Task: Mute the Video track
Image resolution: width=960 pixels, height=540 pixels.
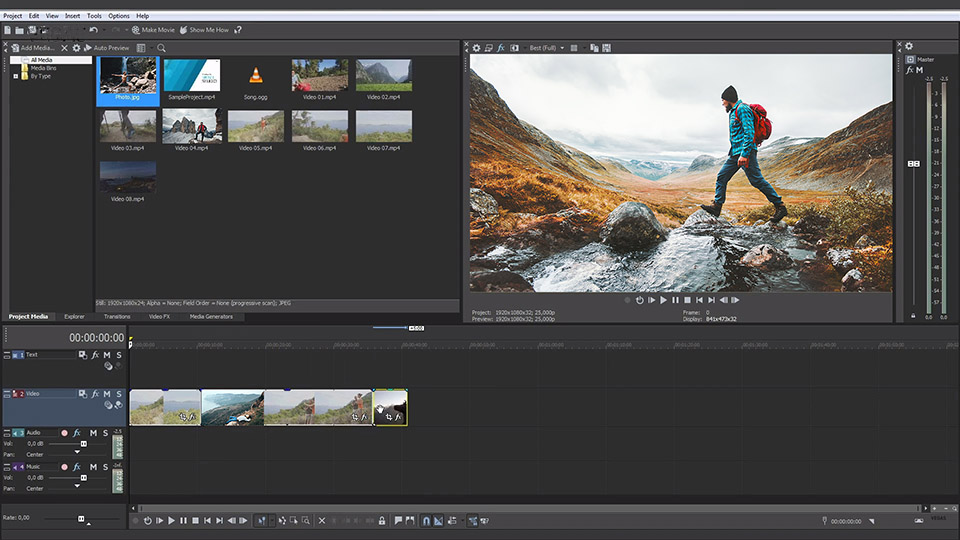Action: click(x=107, y=394)
